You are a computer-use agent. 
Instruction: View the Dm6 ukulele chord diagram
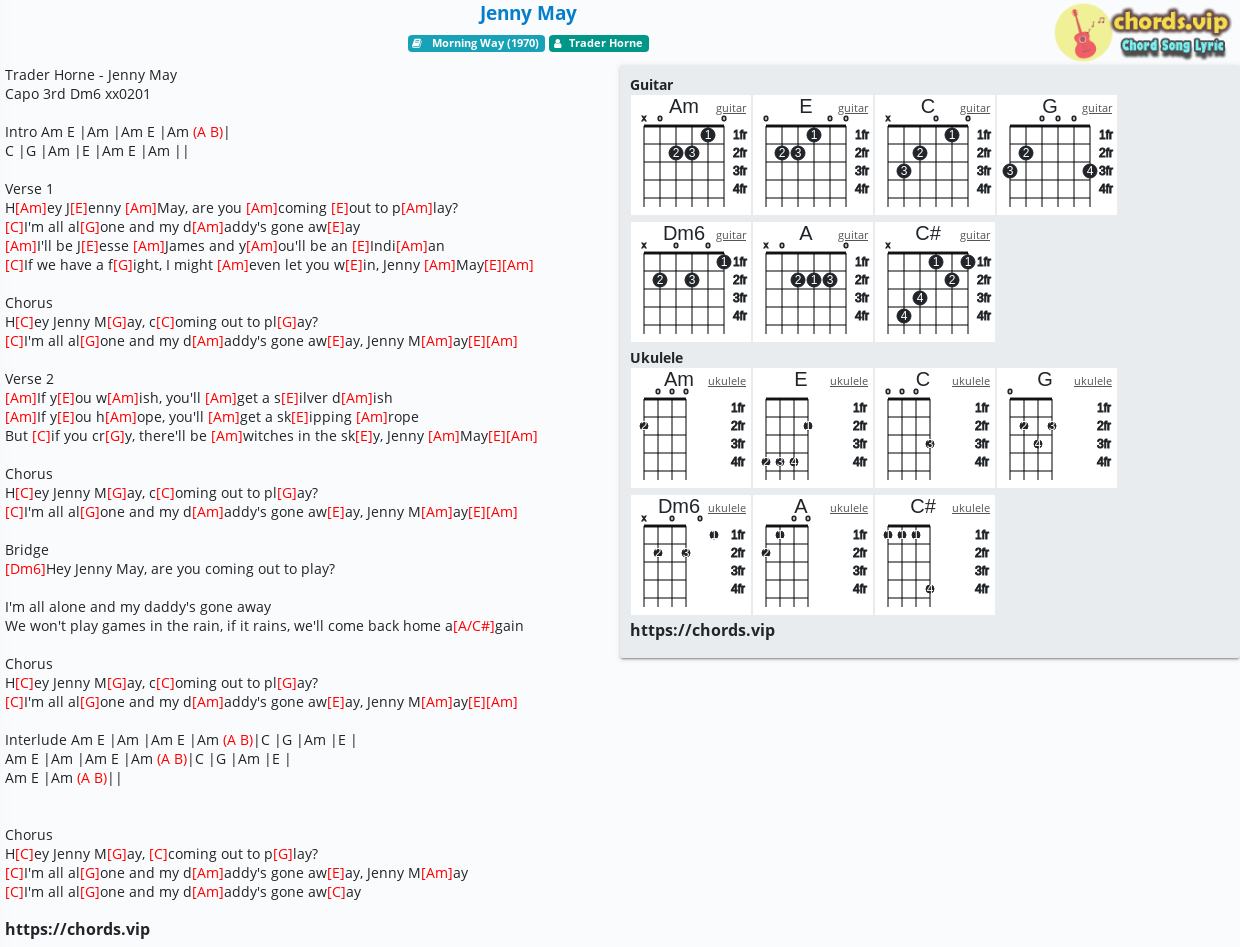coord(691,555)
